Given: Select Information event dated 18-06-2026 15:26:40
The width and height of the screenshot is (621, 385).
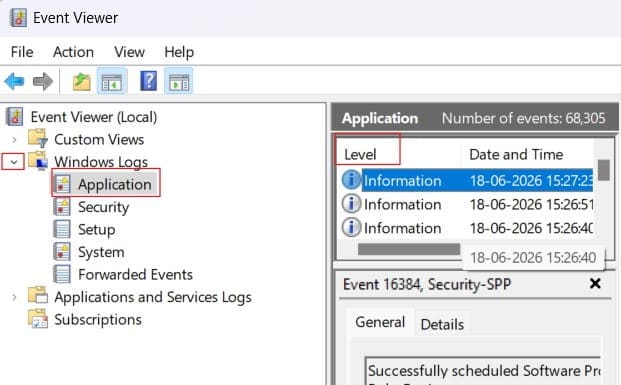Looking at the screenshot, I should [x=467, y=228].
